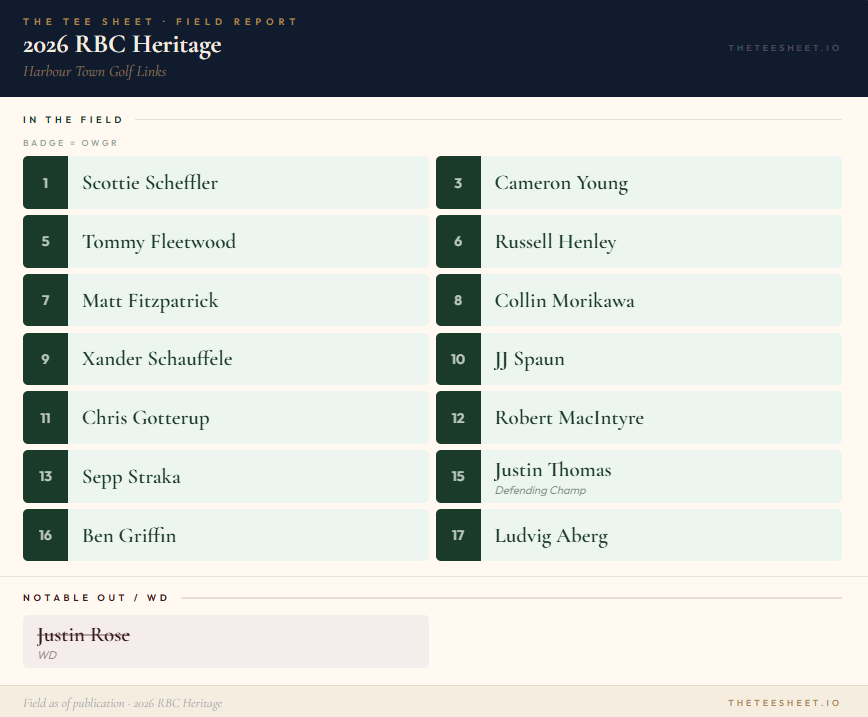This screenshot has height=717, width=868.
Task: Click OWGR badge 12 beside Robert MacIntyre
Action: point(458,417)
